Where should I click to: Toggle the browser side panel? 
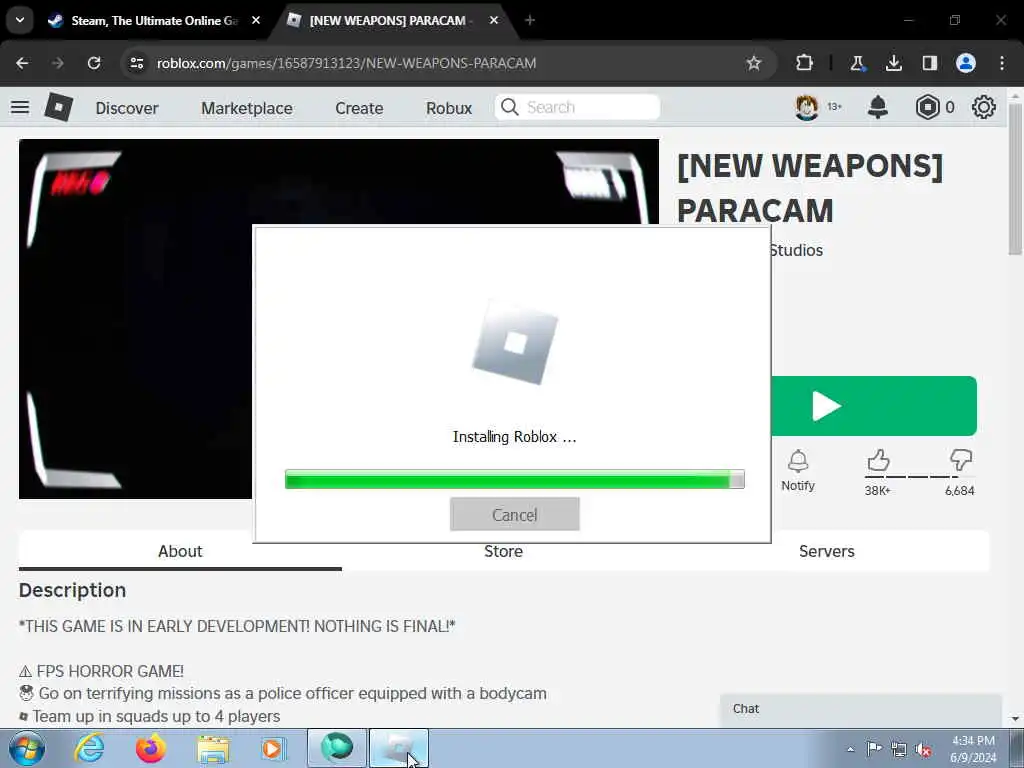[x=929, y=63]
